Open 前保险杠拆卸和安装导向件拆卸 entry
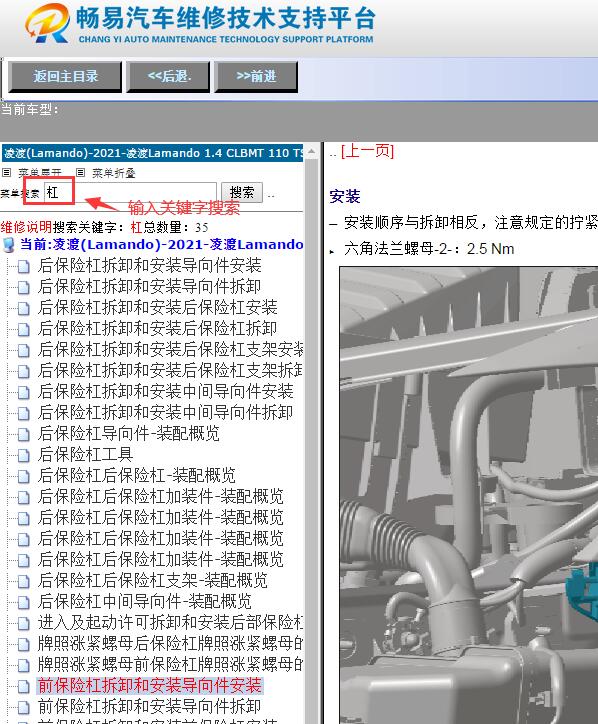This screenshot has height=724, width=598. point(149,706)
